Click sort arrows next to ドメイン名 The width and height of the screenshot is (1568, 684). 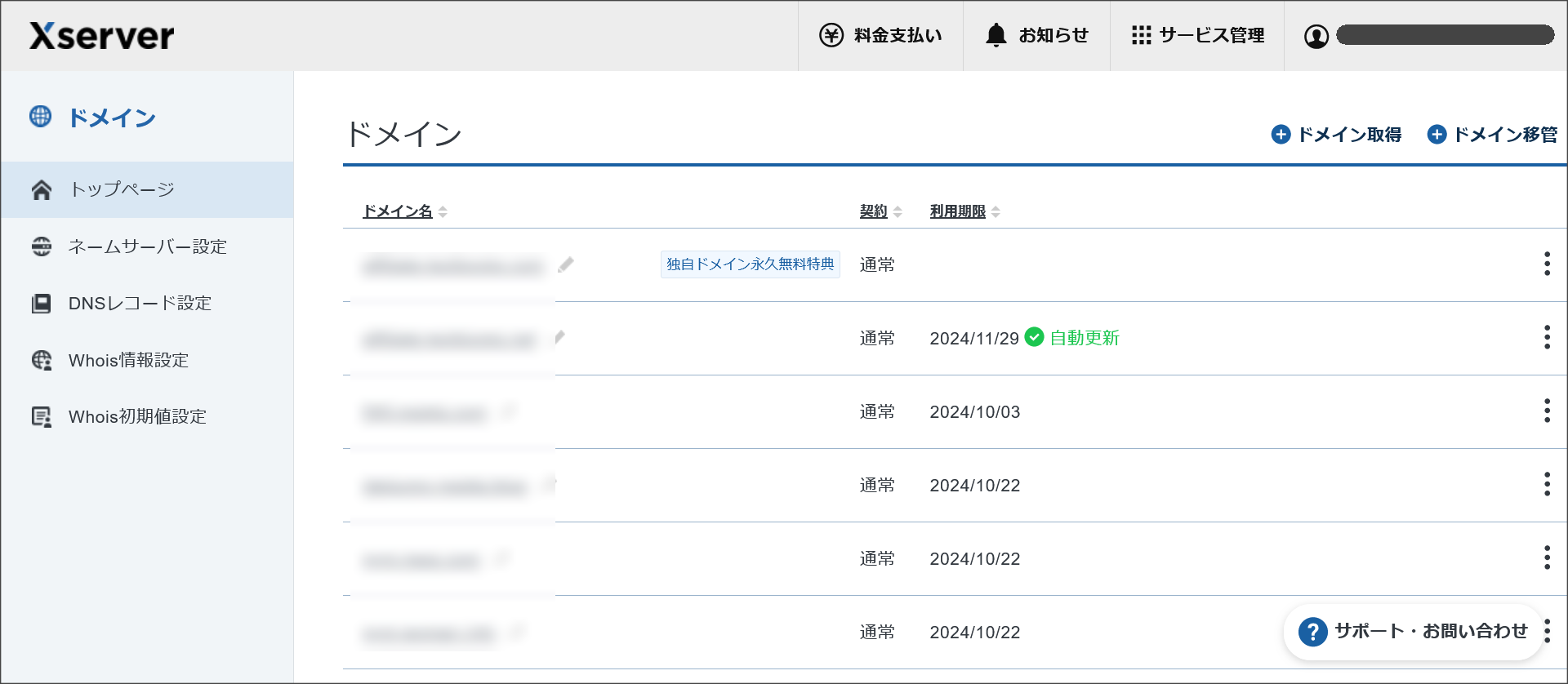[443, 212]
